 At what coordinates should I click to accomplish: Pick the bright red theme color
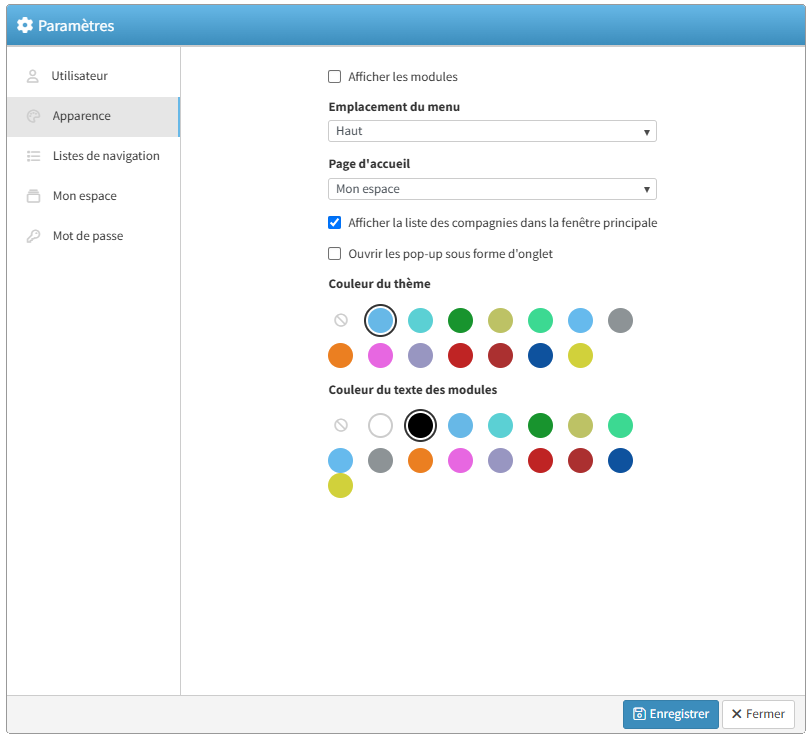(x=460, y=356)
